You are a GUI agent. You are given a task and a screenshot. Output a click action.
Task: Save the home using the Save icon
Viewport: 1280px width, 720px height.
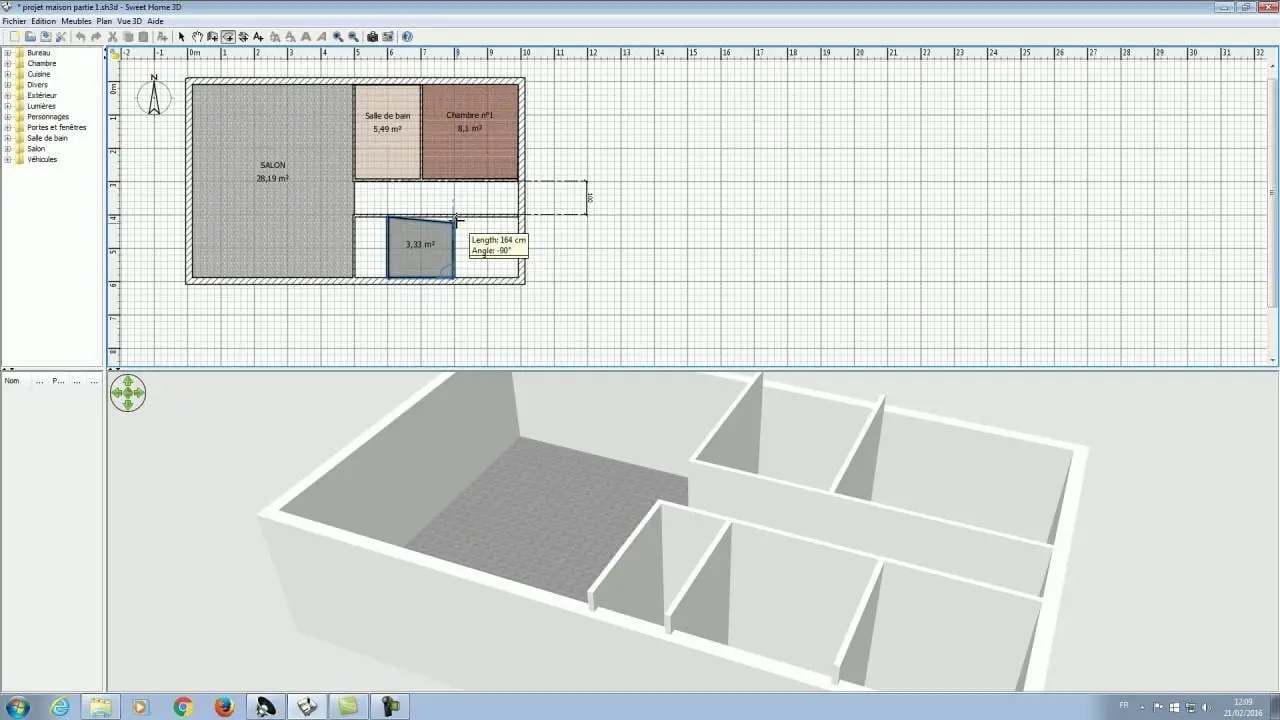tap(45, 37)
